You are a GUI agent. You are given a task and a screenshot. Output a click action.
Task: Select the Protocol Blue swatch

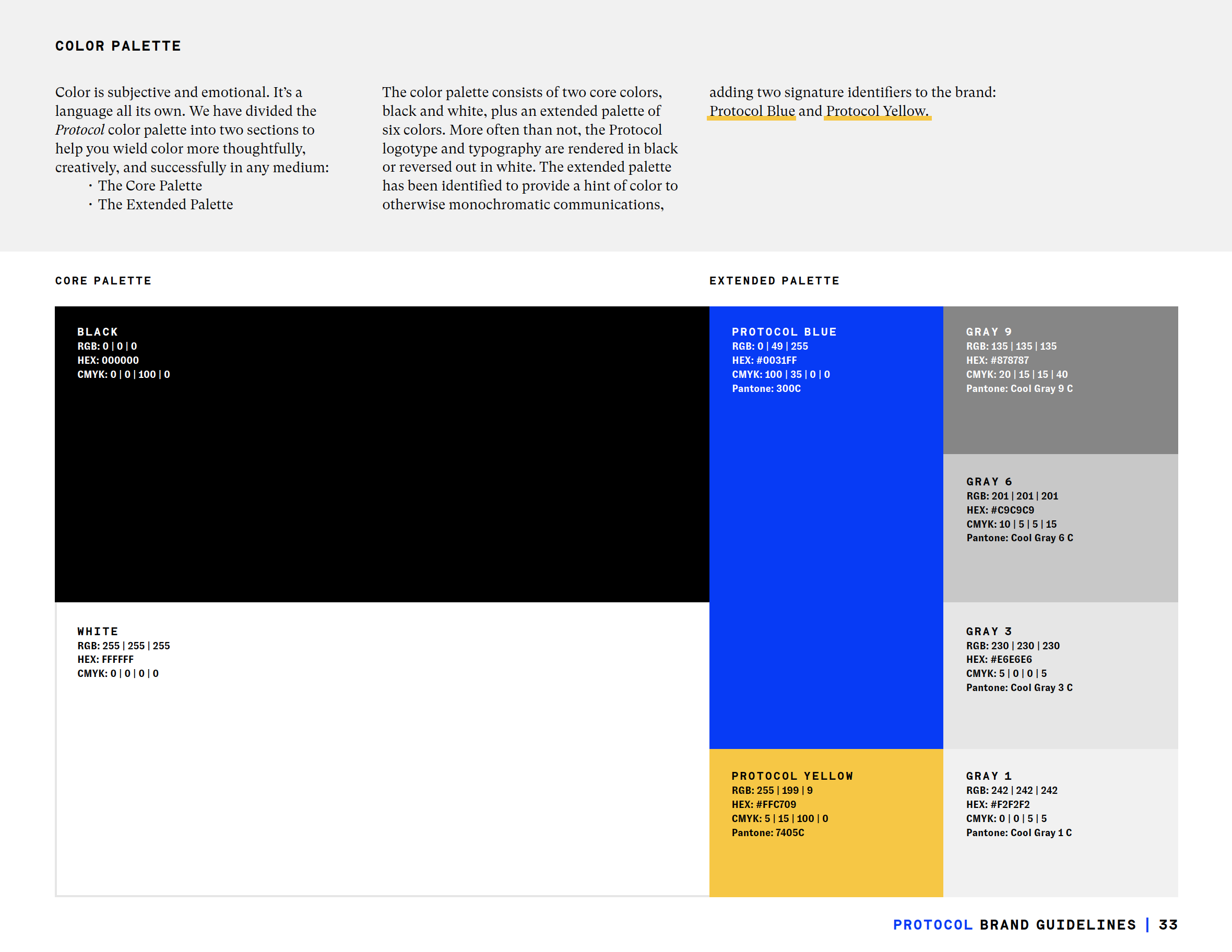click(x=826, y=527)
